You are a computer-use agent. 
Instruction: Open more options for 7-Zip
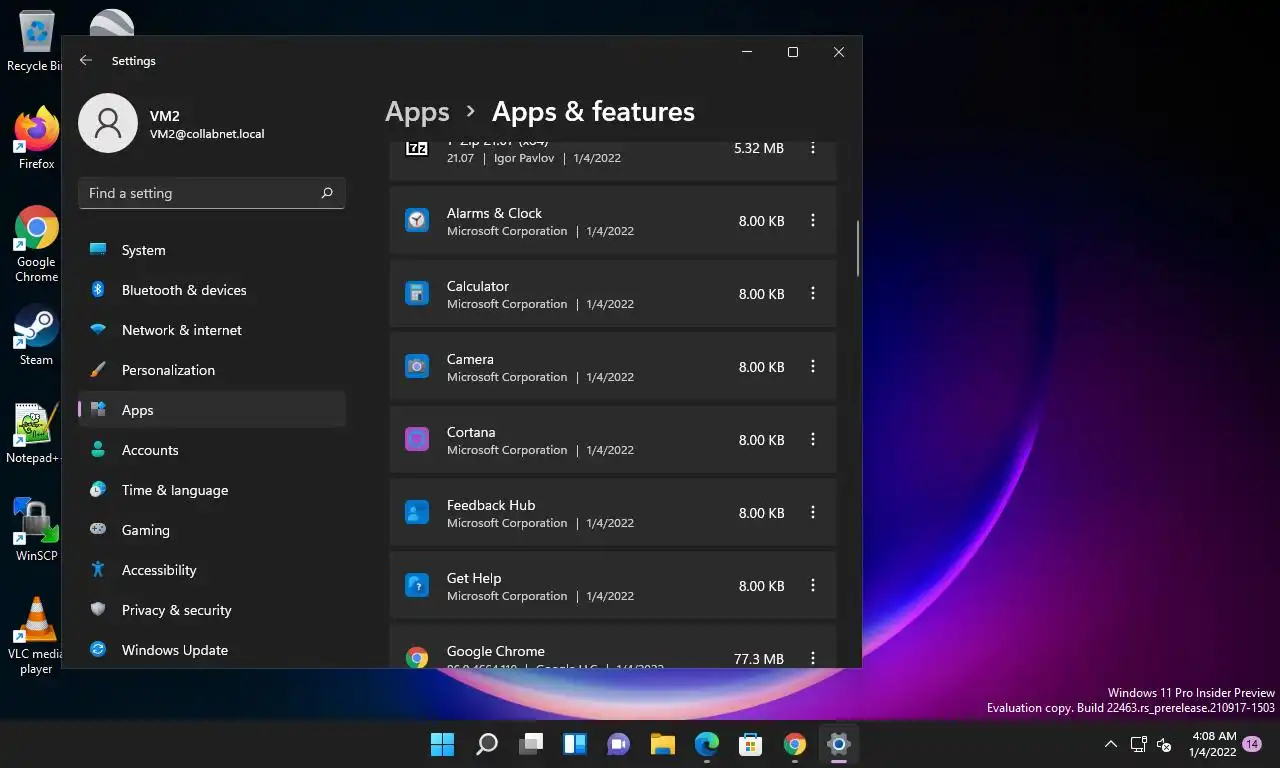pos(813,148)
